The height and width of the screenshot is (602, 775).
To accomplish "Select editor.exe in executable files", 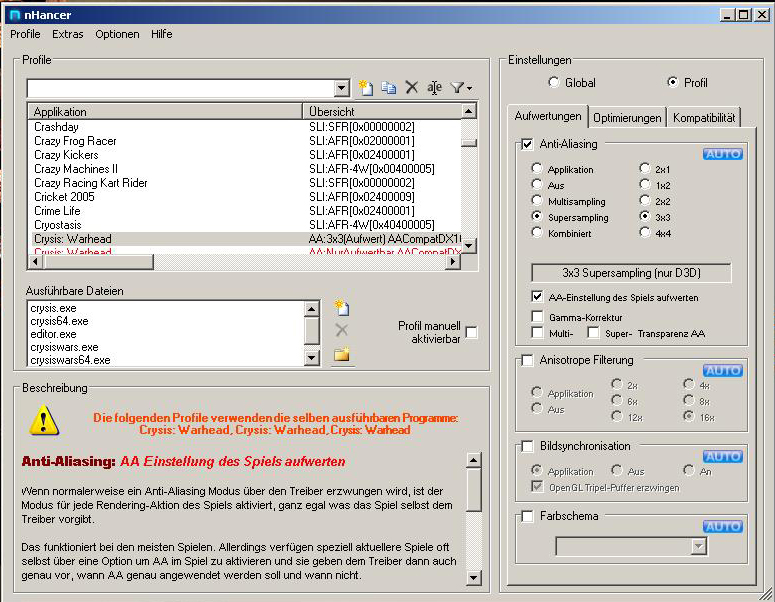I will (x=166, y=334).
